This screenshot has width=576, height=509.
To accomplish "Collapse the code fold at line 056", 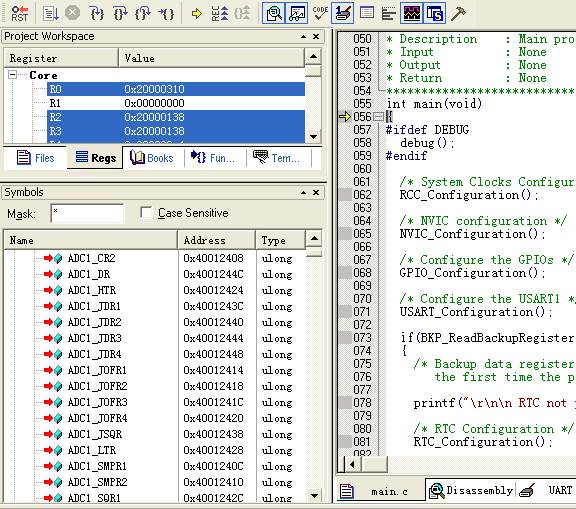I will [x=378, y=117].
